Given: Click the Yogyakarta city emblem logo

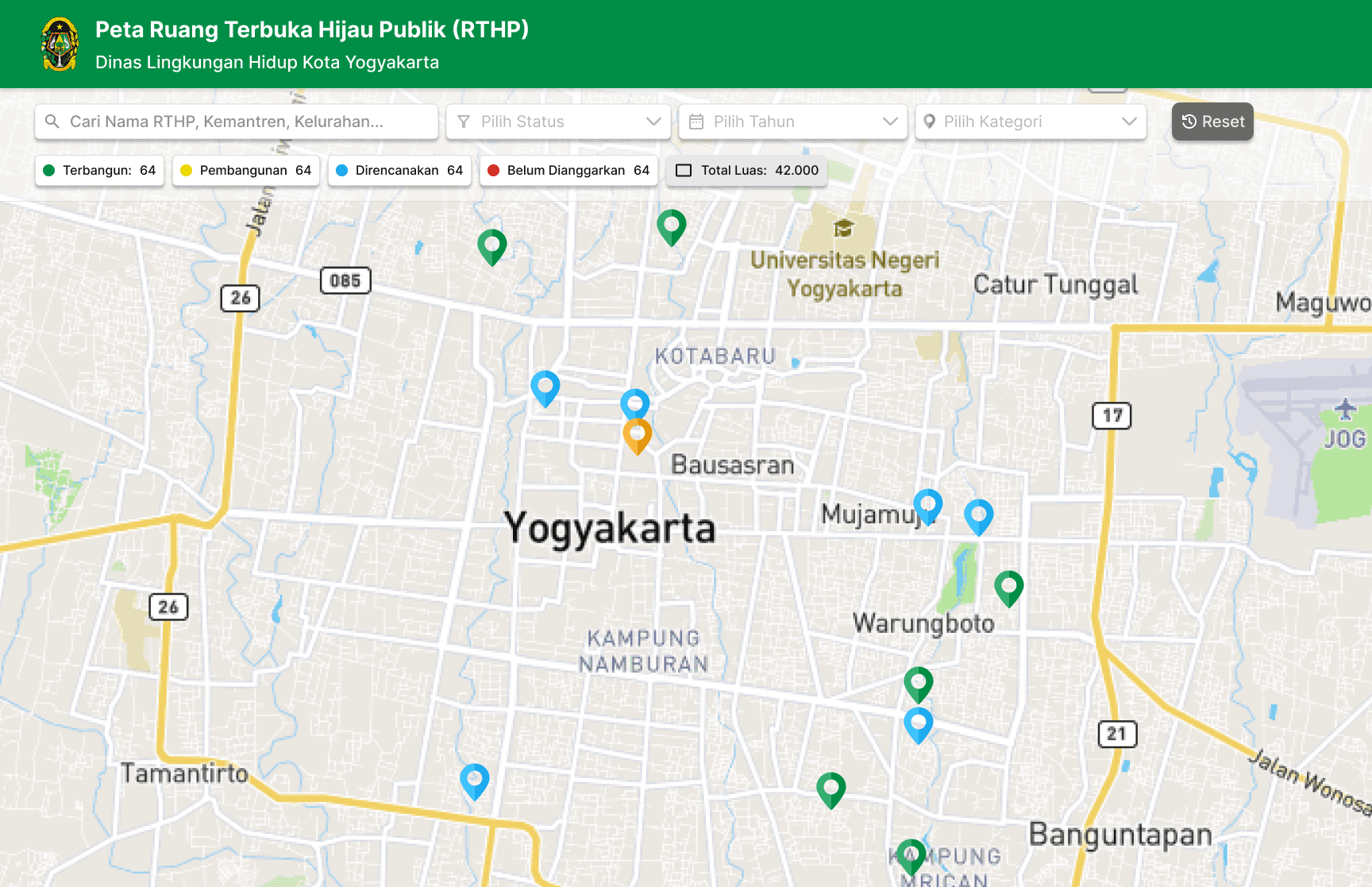Looking at the screenshot, I should (60, 44).
